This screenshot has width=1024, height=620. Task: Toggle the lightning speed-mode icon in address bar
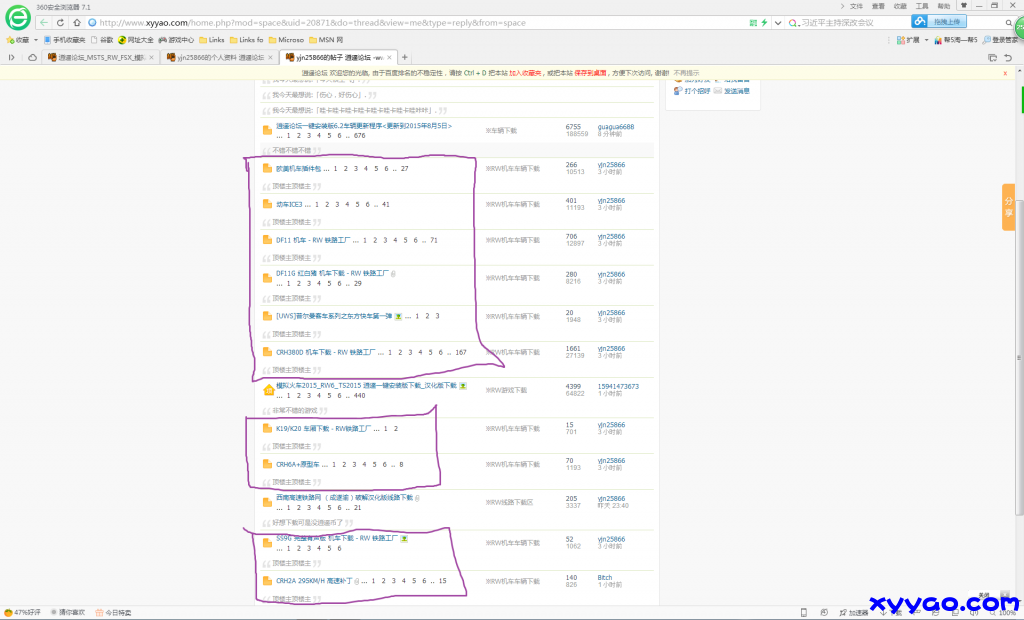click(x=765, y=21)
